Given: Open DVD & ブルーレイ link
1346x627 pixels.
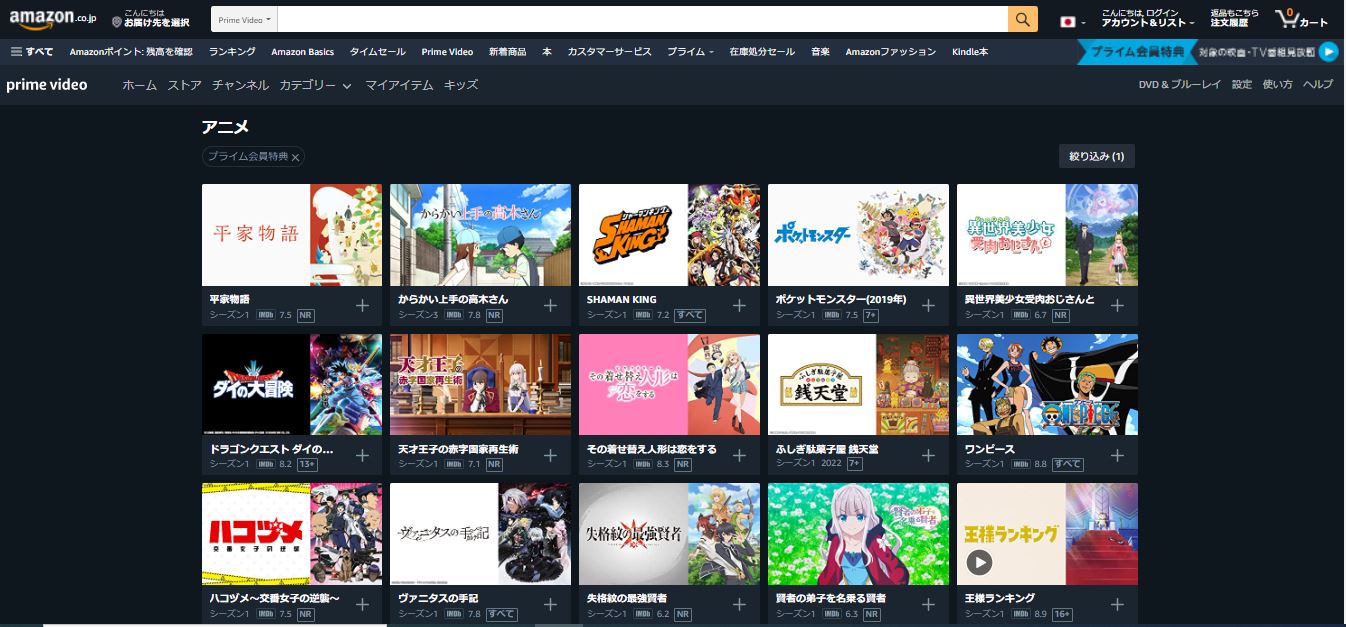Looking at the screenshot, I should tap(1180, 85).
